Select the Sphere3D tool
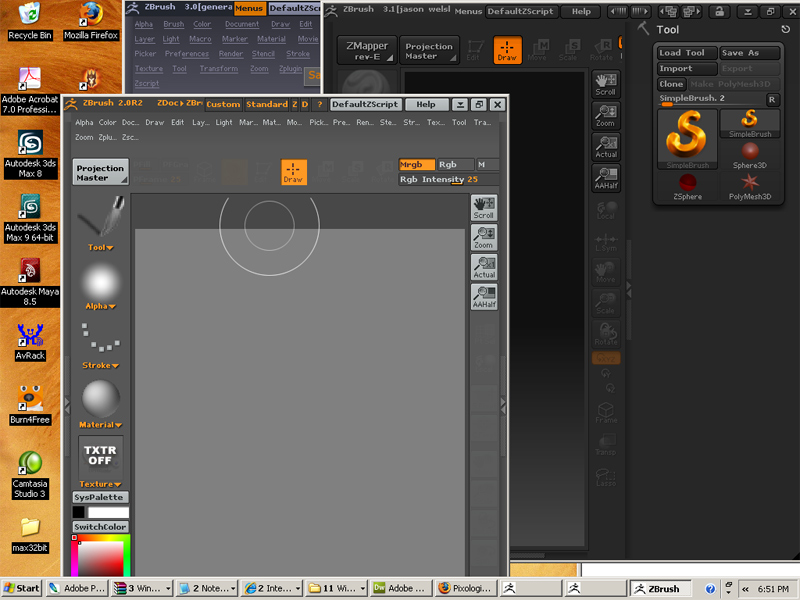 pos(749,155)
